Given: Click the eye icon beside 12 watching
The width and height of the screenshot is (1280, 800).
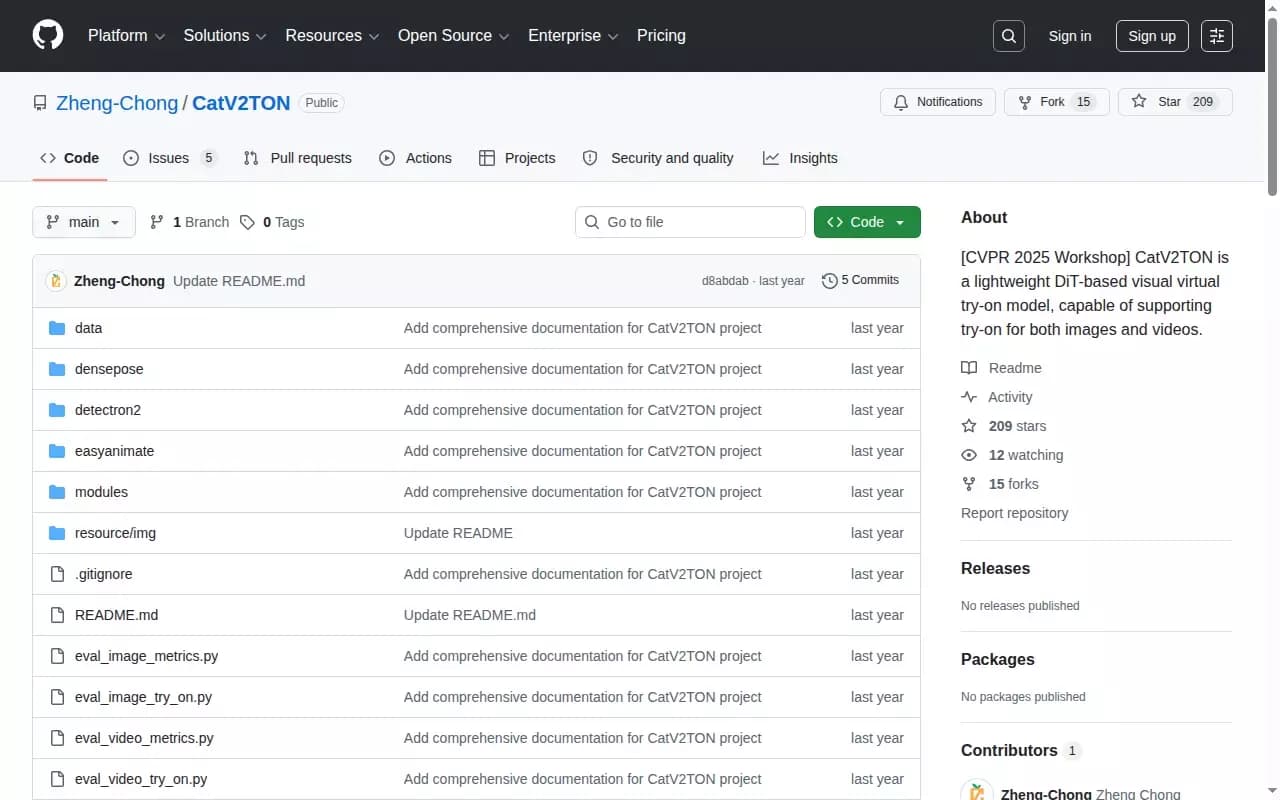Looking at the screenshot, I should [969, 455].
